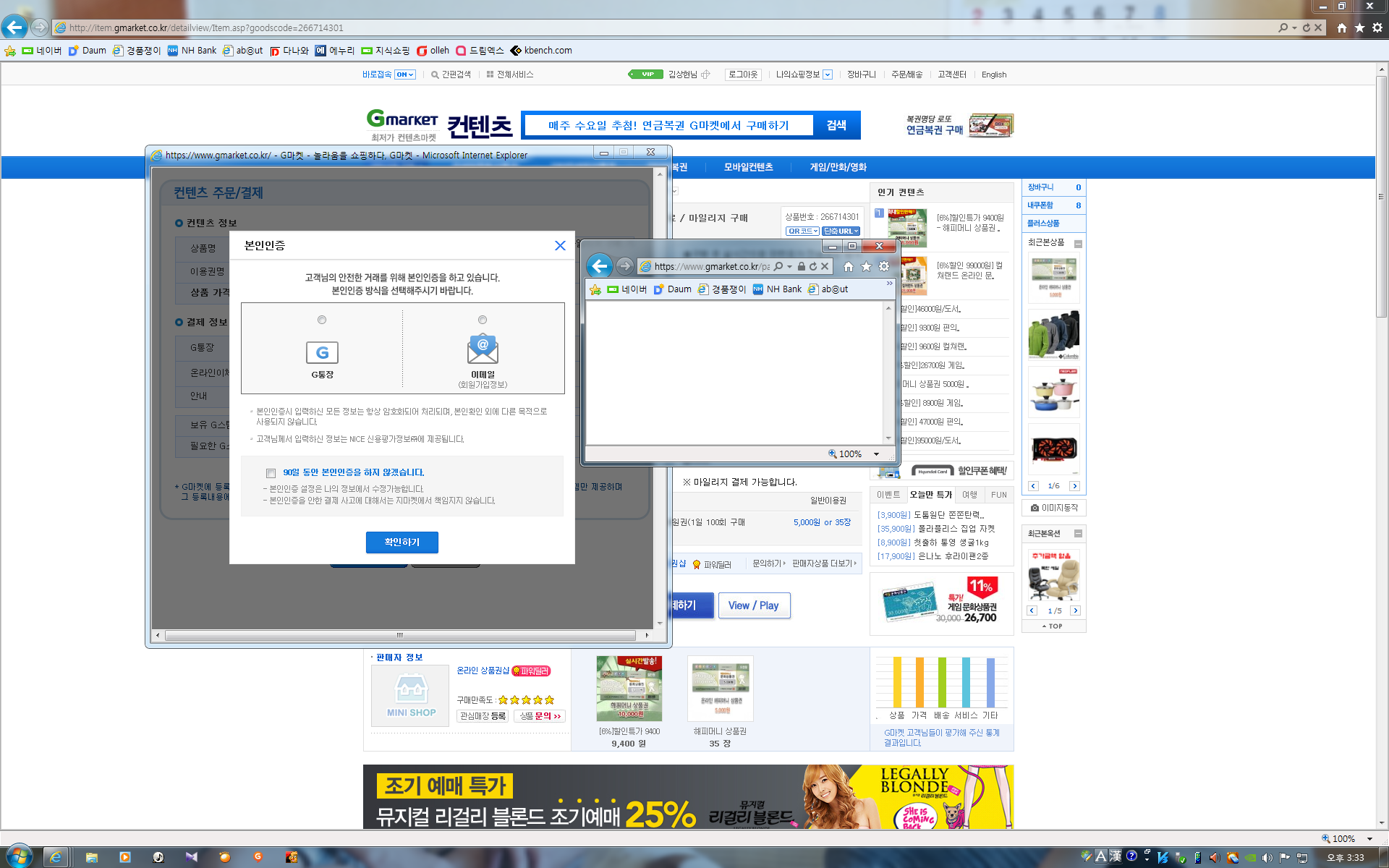Open the kbench.com bookmark
Viewport: 1389px width, 868px height.
point(541,51)
